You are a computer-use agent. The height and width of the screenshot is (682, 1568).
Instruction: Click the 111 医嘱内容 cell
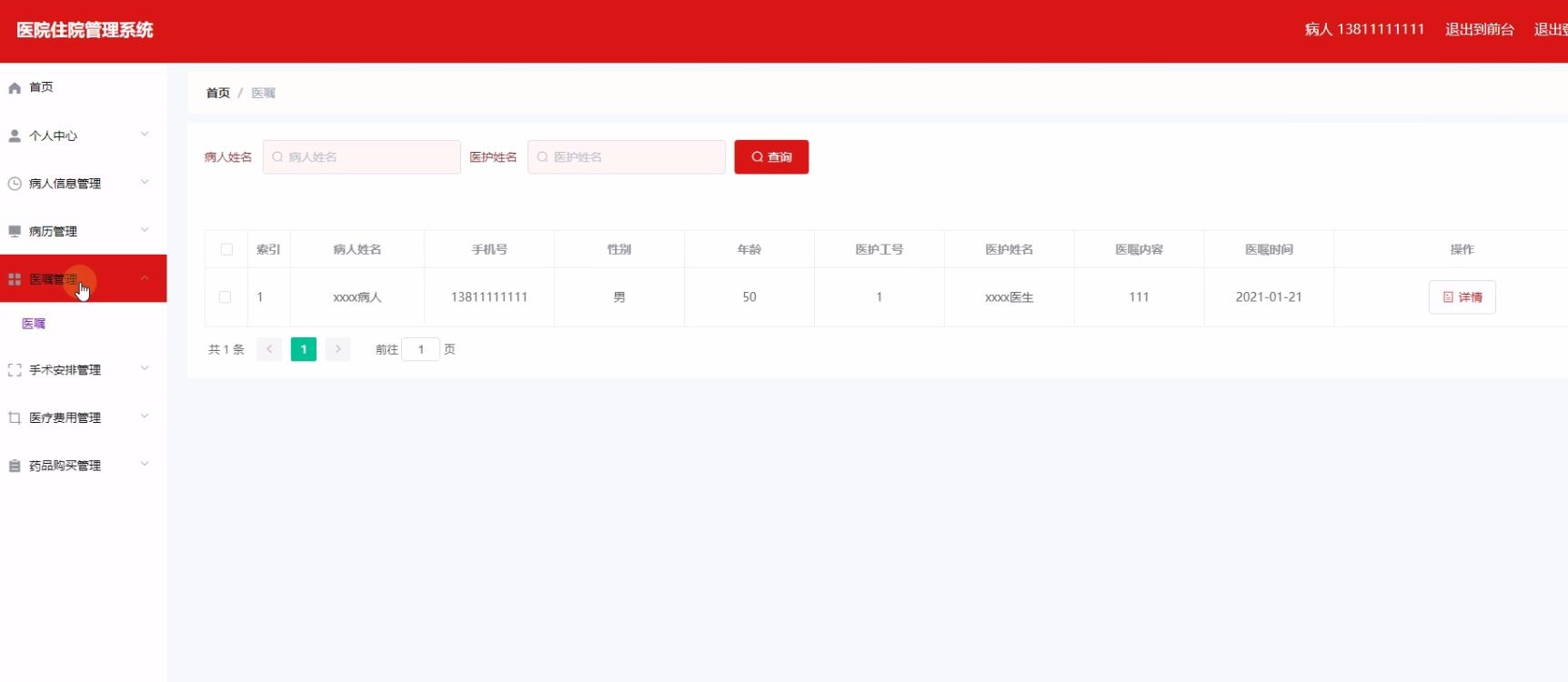pyautogui.click(x=1139, y=297)
